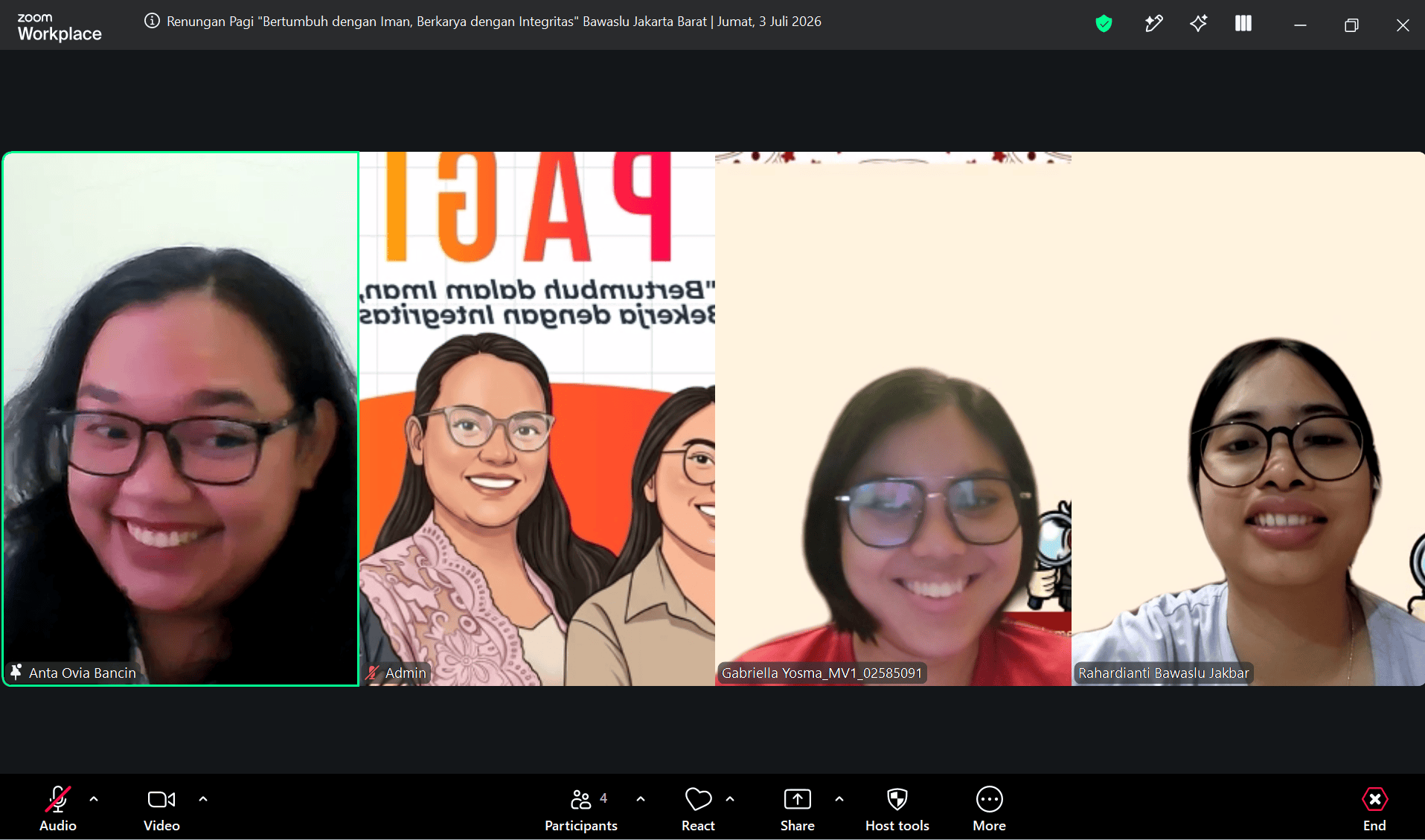Image resolution: width=1425 pixels, height=840 pixels.
Task: Open Host tools shield menu
Action: pyautogui.click(x=897, y=809)
